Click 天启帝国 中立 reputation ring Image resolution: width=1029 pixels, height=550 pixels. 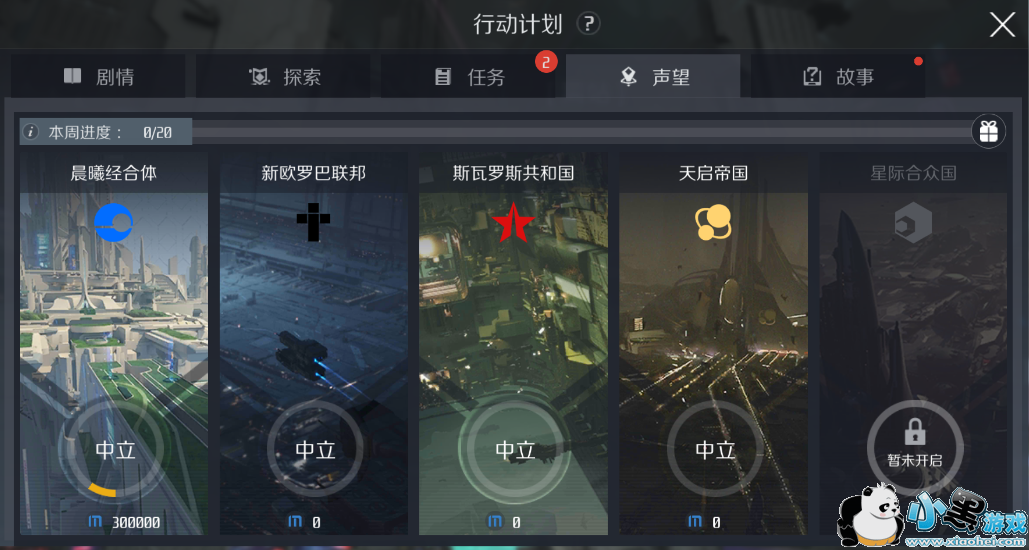point(715,449)
